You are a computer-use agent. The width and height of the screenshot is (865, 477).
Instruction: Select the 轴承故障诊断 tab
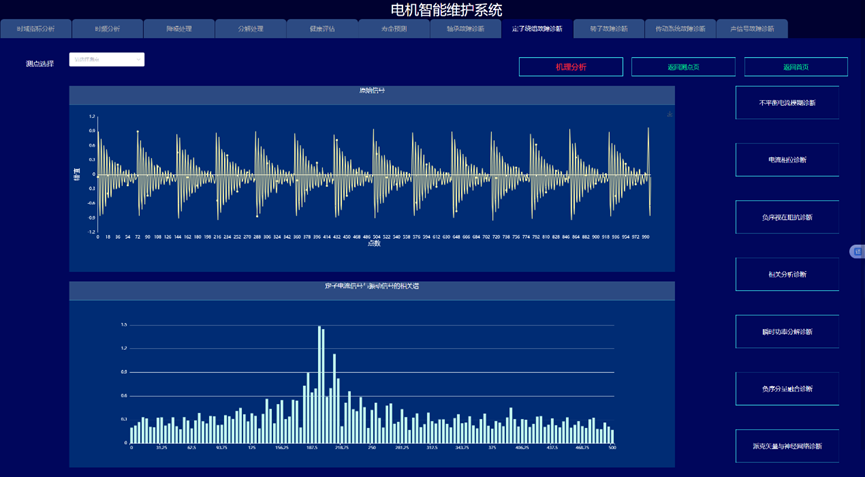466,29
